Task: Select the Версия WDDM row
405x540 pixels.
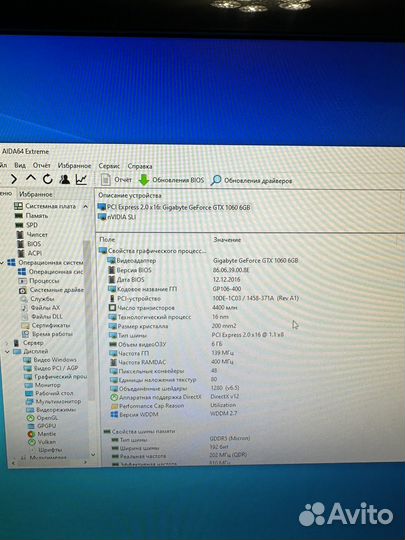Action: click(x=174, y=414)
